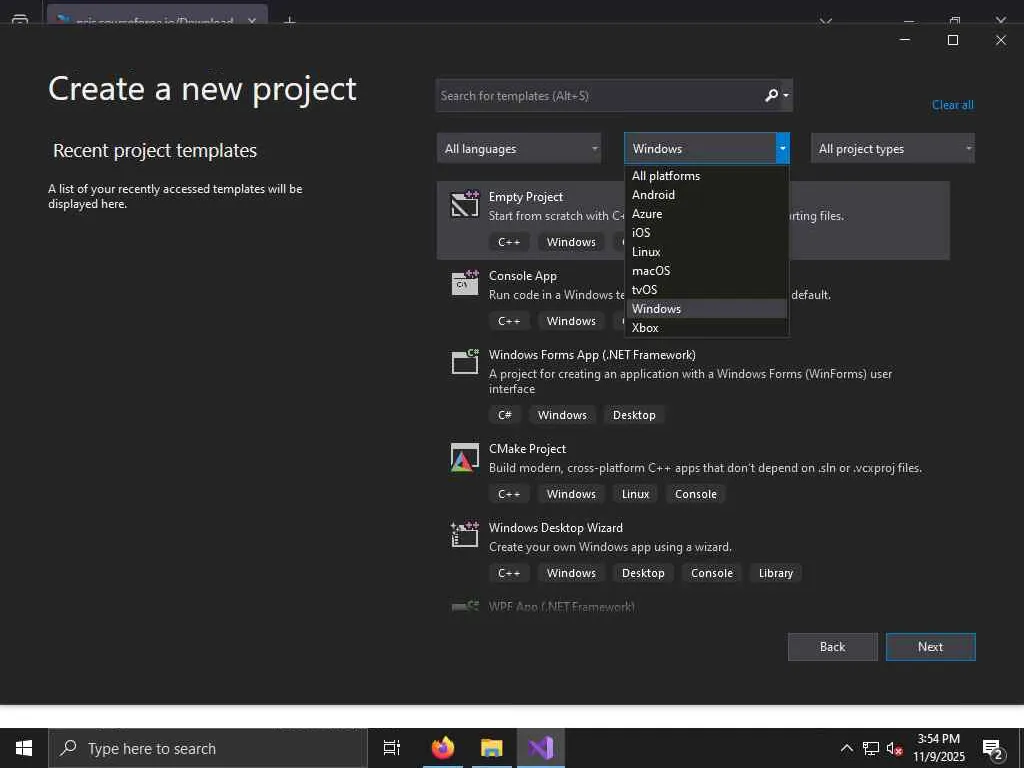Screen dimensions: 1024x768
Task: Click the Desktop tag under Windows Desktop Wizard
Action: (x=643, y=573)
